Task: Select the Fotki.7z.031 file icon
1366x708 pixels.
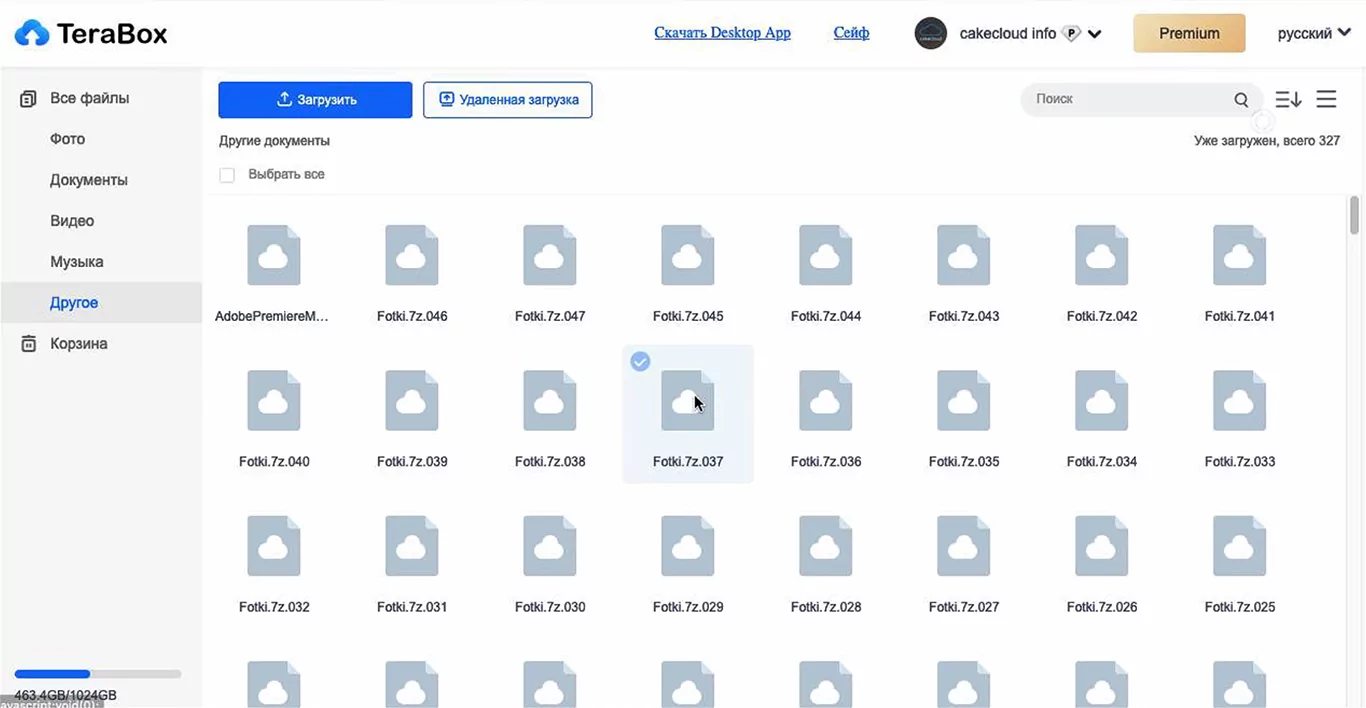Action: (x=411, y=546)
